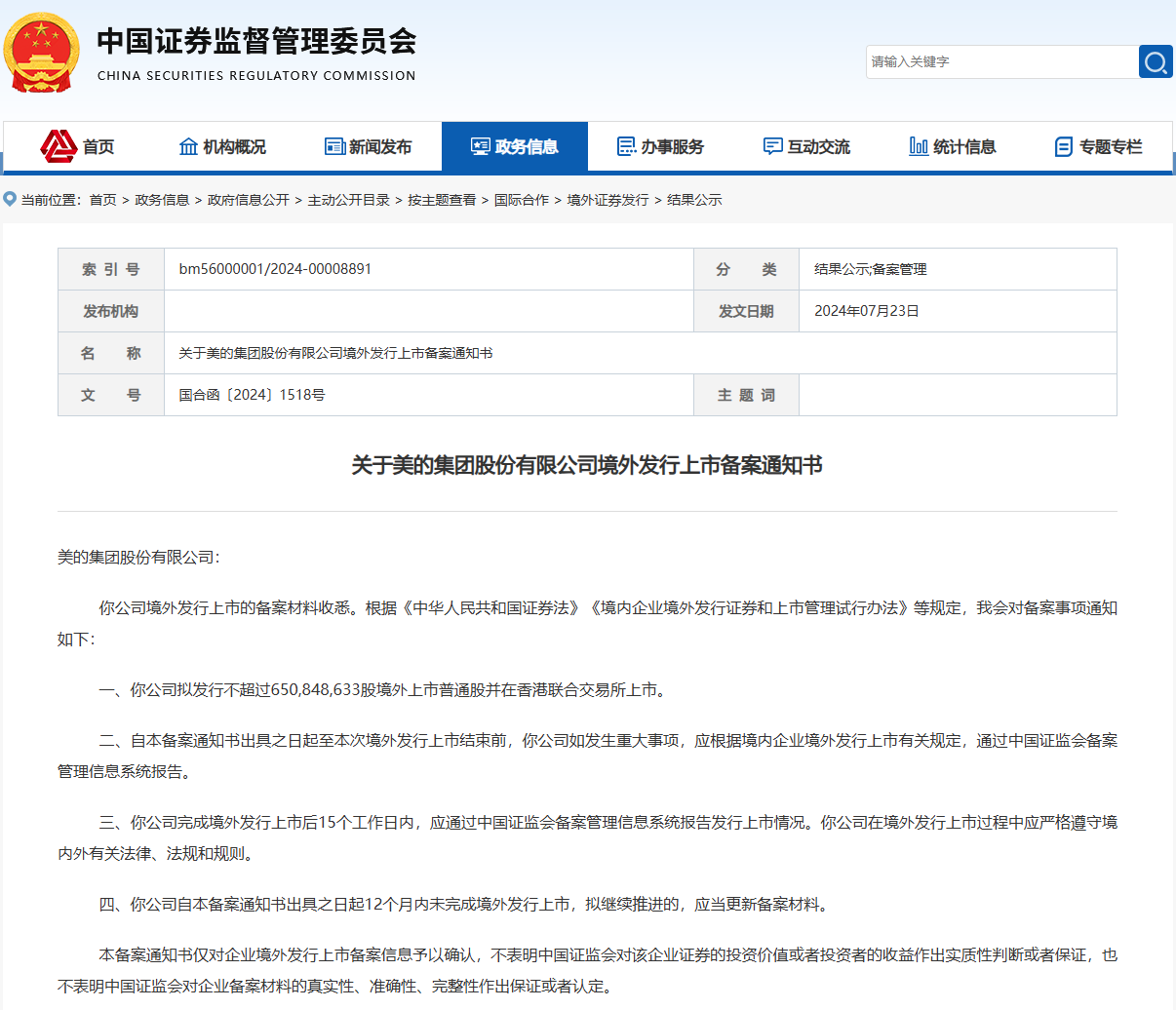Open the 新闻发布 menu item
Image resolution: width=1176 pixels, height=1010 pixels.
coord(380,146)
